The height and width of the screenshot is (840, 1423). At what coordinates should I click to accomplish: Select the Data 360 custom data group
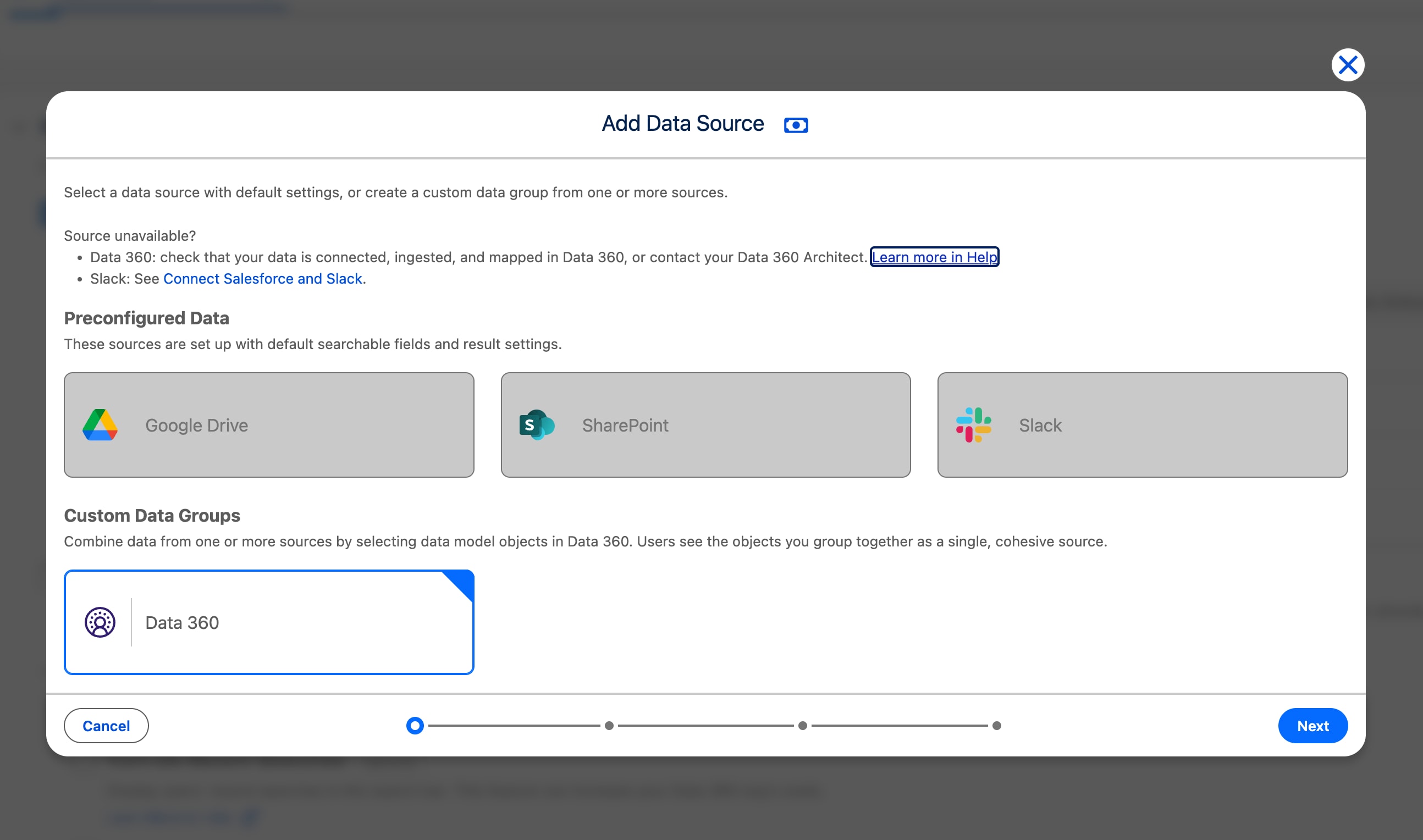point(269,622)
